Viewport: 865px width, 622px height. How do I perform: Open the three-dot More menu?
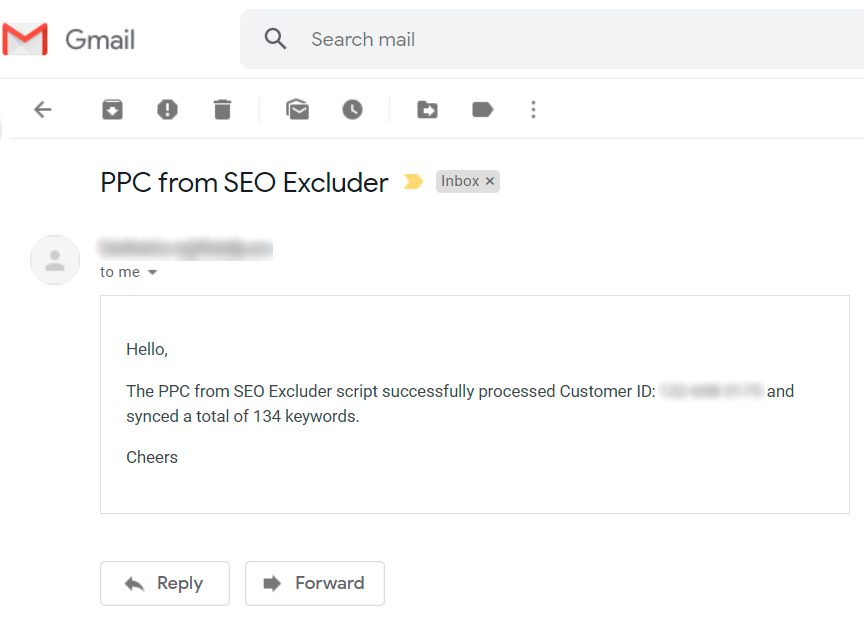(x=533, y=110)
